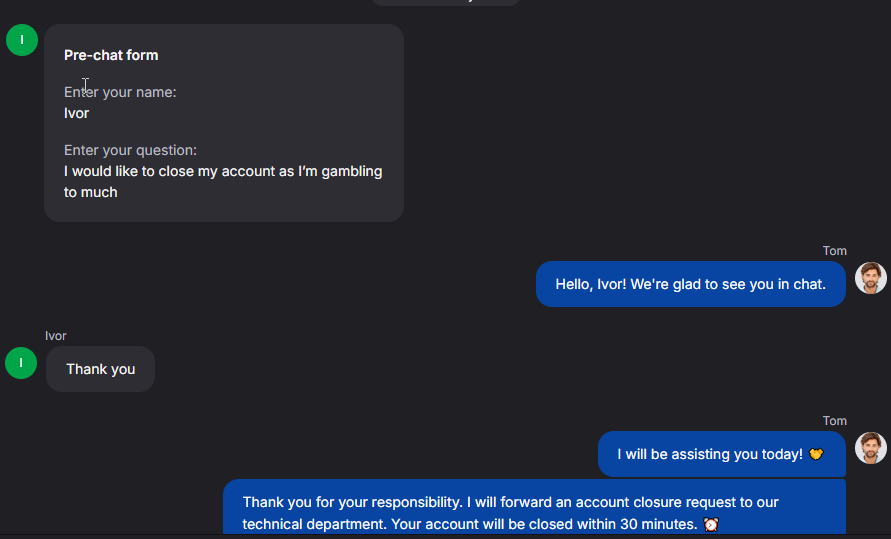This screenshot has width=891, height=539.
Task: Click Ivor's green avatar beside Thank you
Action: (21, 363)
